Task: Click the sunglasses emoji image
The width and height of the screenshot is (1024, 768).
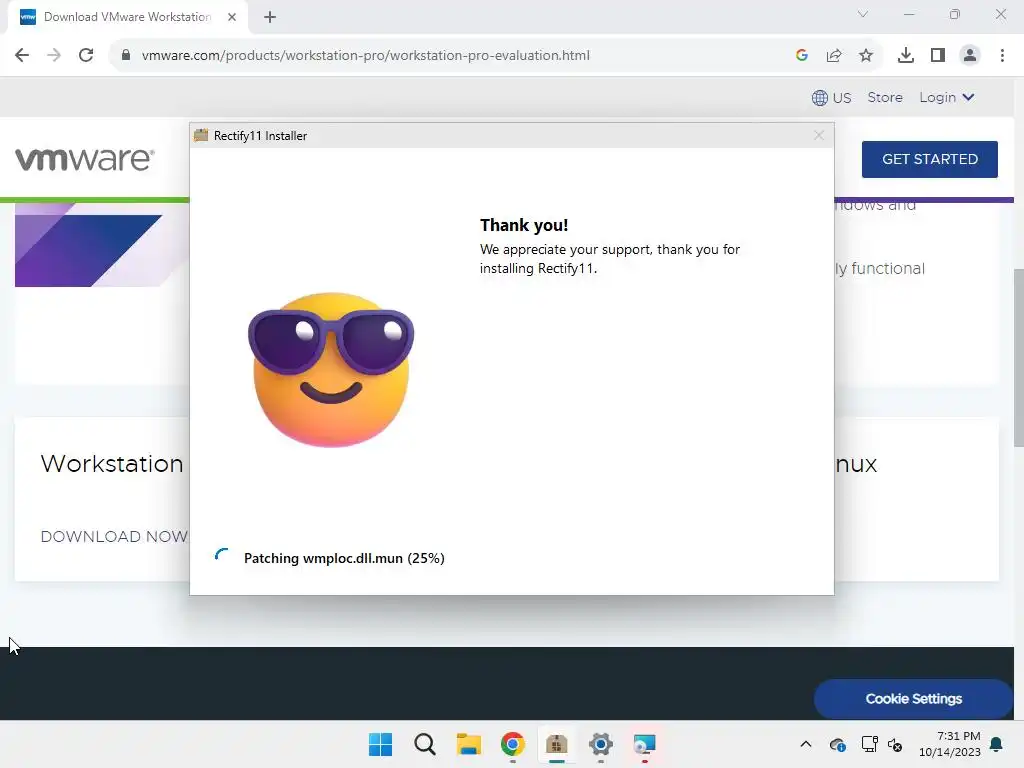Action: pos(331,370)
